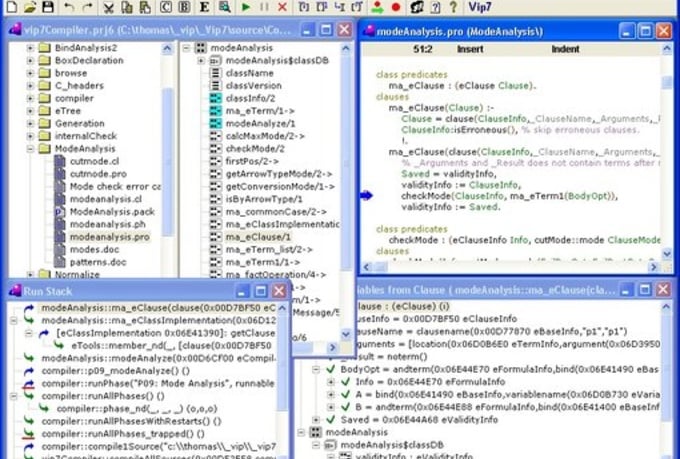Select modeanalysis.pro in the project tree
This screenshot has height=459, width=680.
(x=109, y=238)
